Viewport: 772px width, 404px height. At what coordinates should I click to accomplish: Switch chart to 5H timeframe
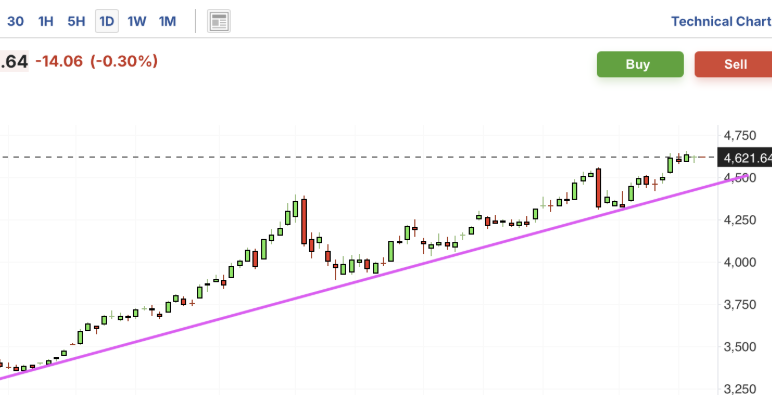point(76,21)
